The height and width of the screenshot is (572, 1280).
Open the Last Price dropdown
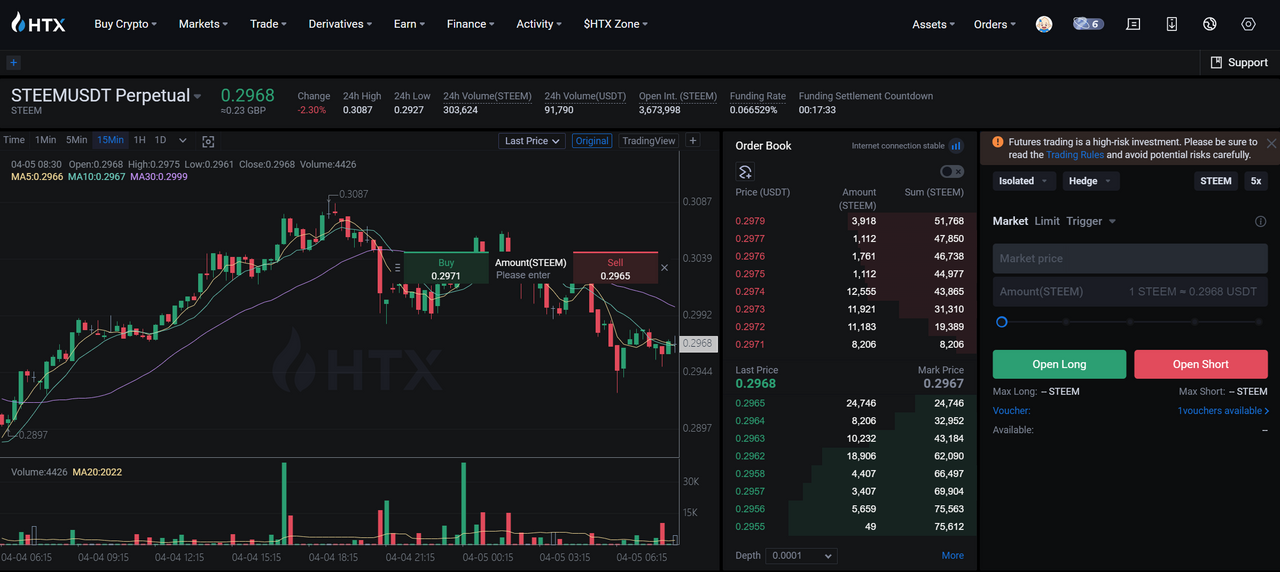point(532,141)
